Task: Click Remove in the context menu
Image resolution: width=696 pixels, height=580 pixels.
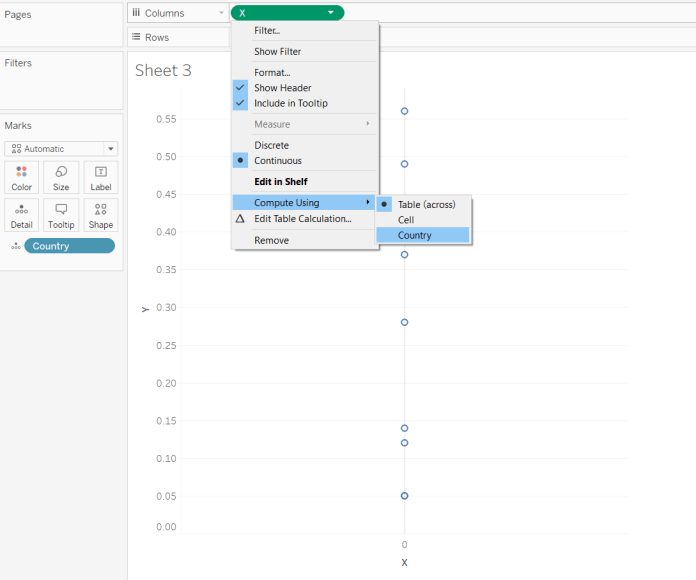Action: click(x=271, y=241)
